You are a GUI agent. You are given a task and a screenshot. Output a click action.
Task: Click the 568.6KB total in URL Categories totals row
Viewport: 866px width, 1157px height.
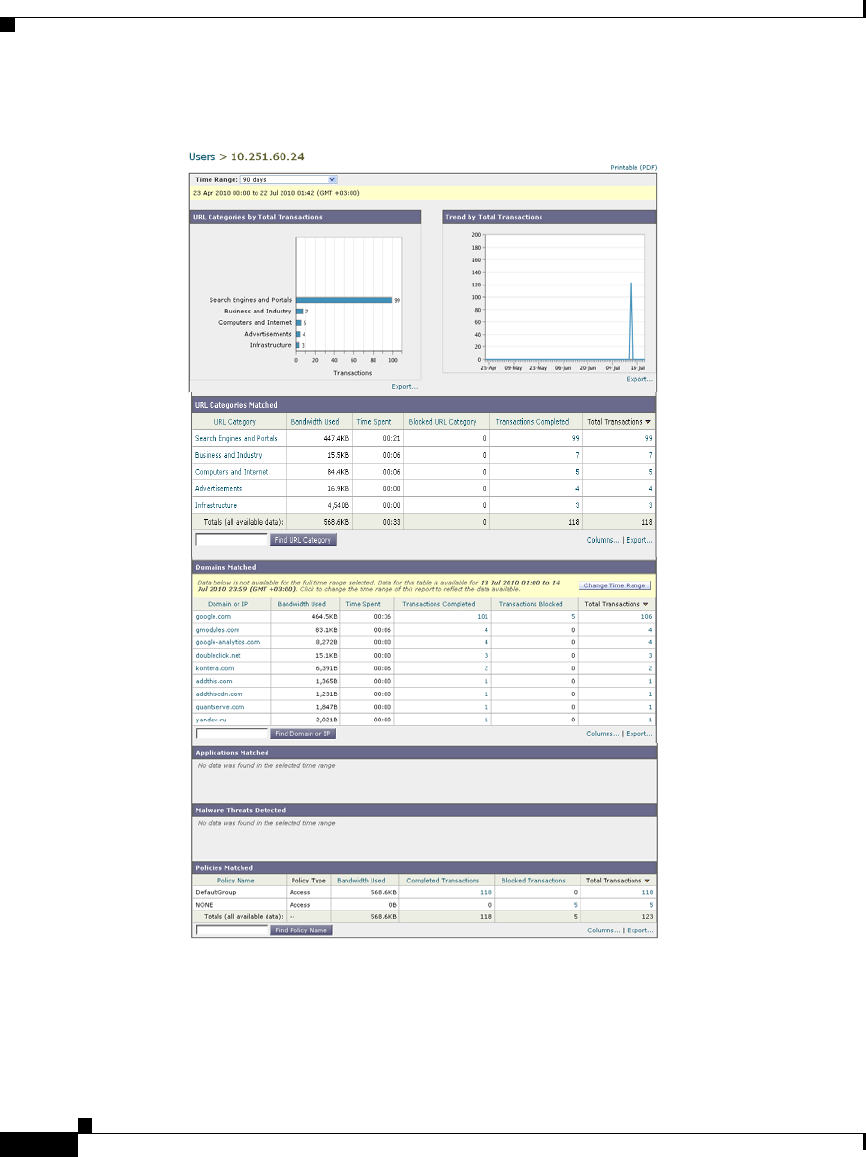[336, 522]
